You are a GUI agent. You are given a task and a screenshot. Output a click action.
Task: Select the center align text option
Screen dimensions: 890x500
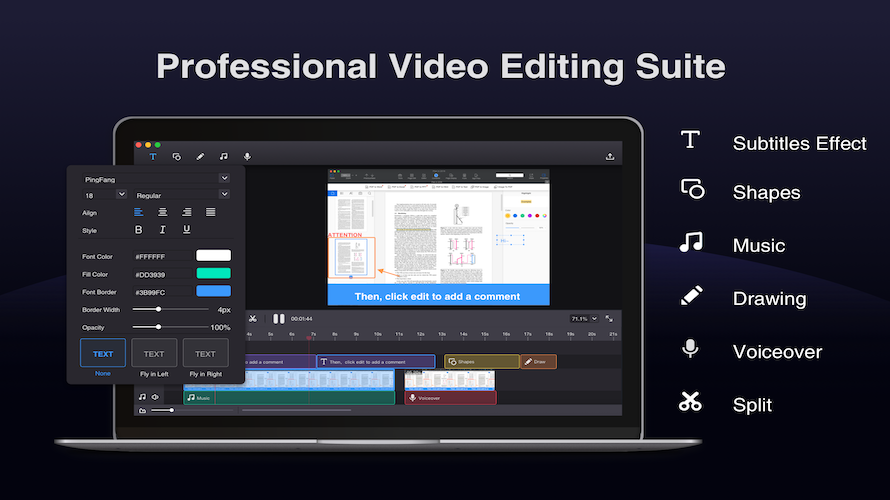(x=162, y=212)
